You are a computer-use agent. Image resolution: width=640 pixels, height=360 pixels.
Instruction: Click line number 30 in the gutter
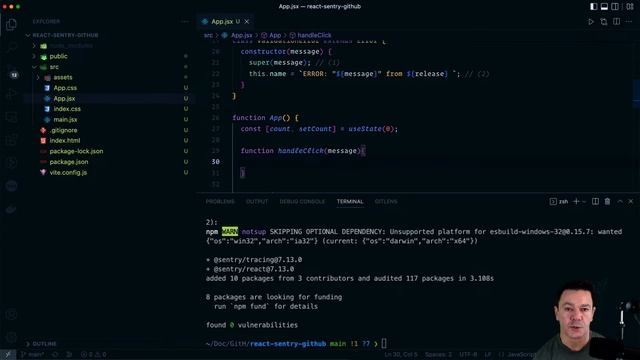click(216, 162)
